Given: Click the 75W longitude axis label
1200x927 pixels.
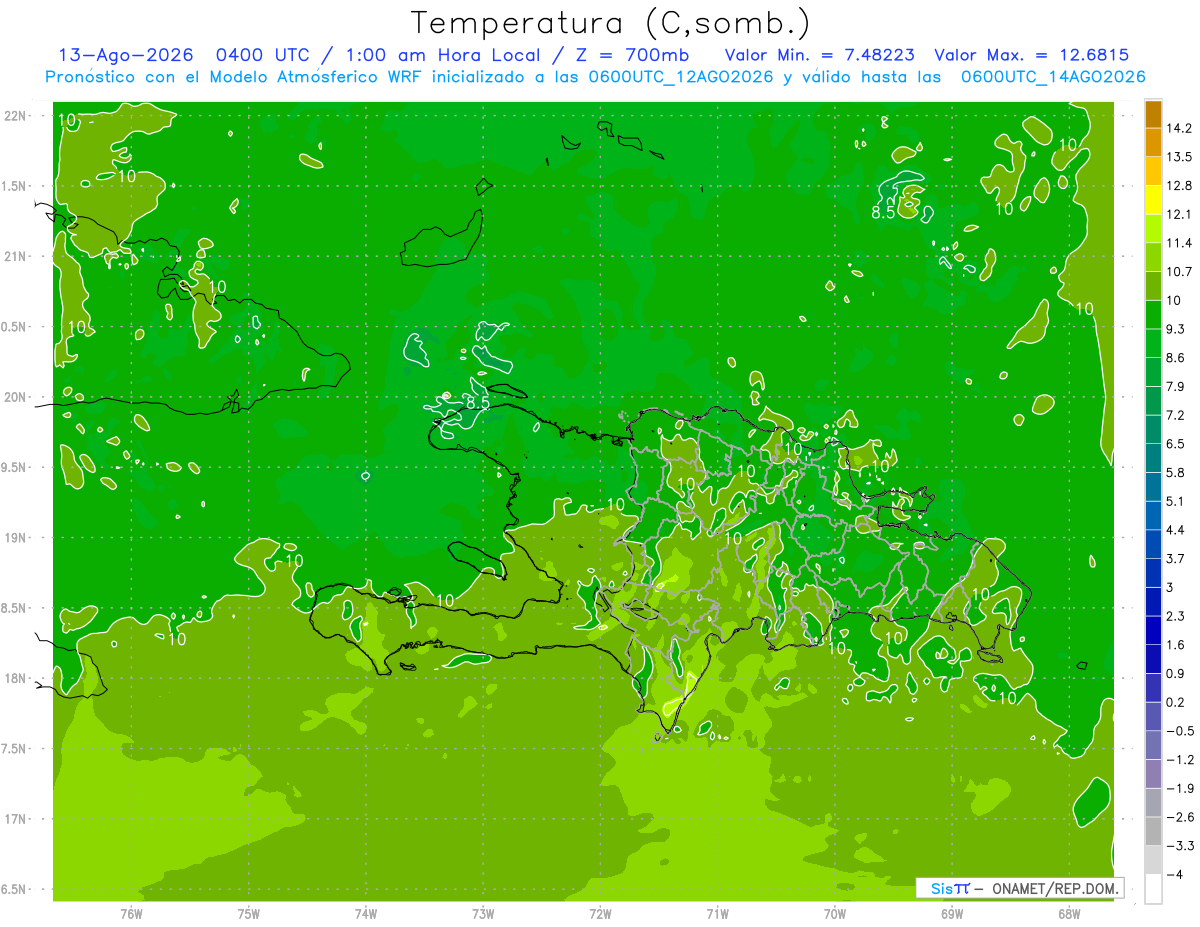Looking at the screenshot, I should point(249,914).
